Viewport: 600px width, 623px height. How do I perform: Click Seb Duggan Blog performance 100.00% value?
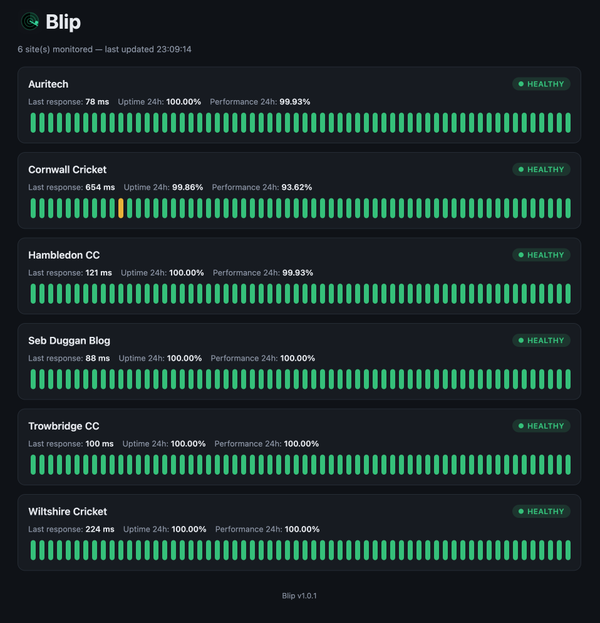click(298, 358)
